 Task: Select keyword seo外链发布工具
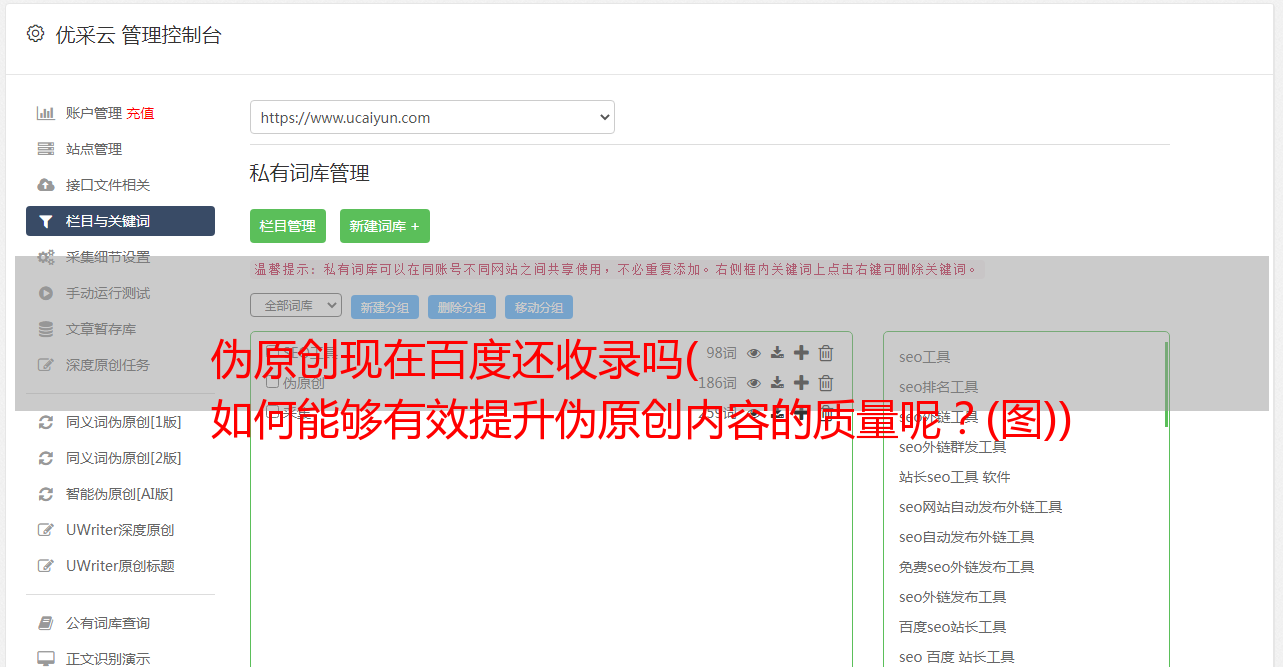[953, 597]
